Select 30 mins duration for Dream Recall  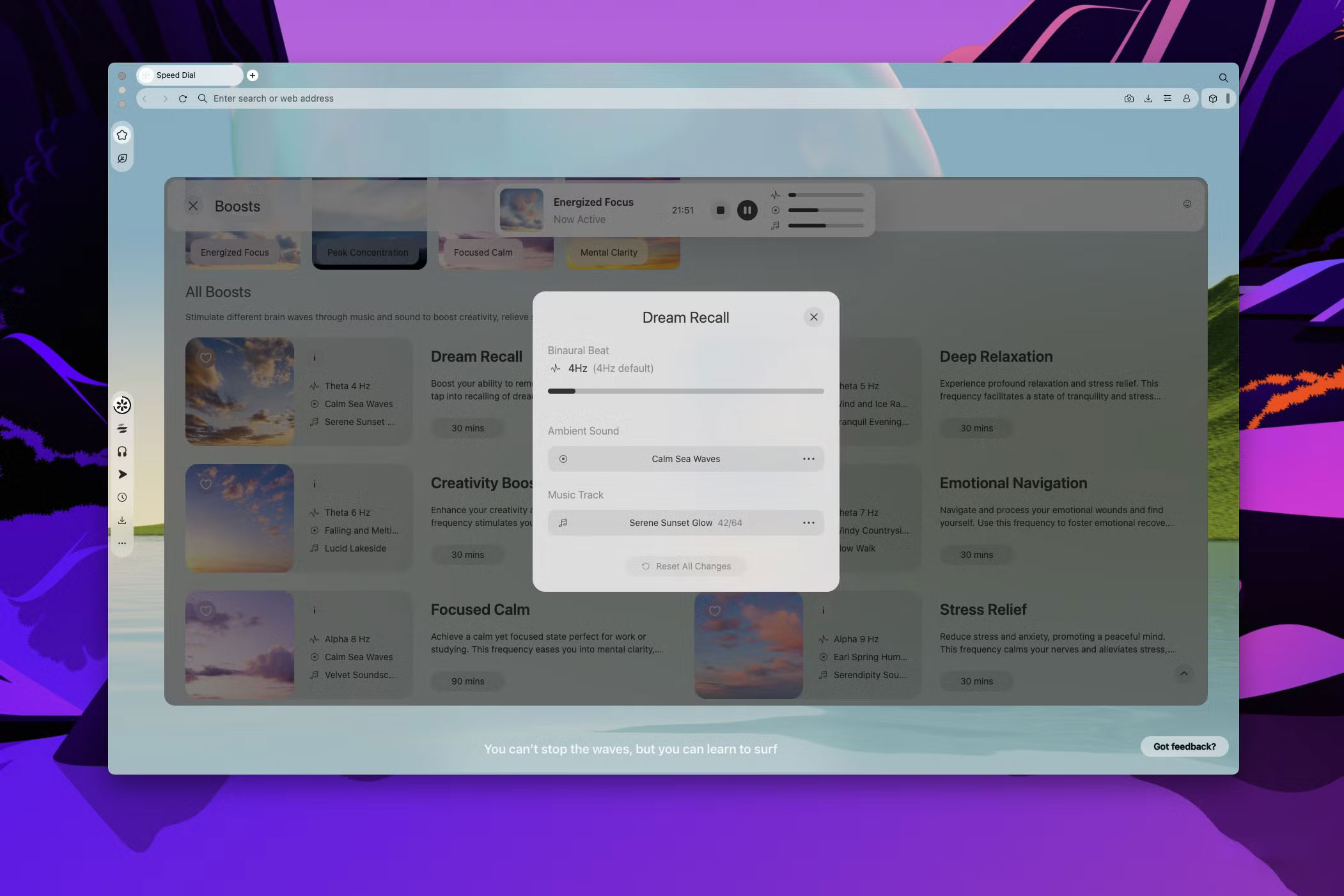click(467, 428)
